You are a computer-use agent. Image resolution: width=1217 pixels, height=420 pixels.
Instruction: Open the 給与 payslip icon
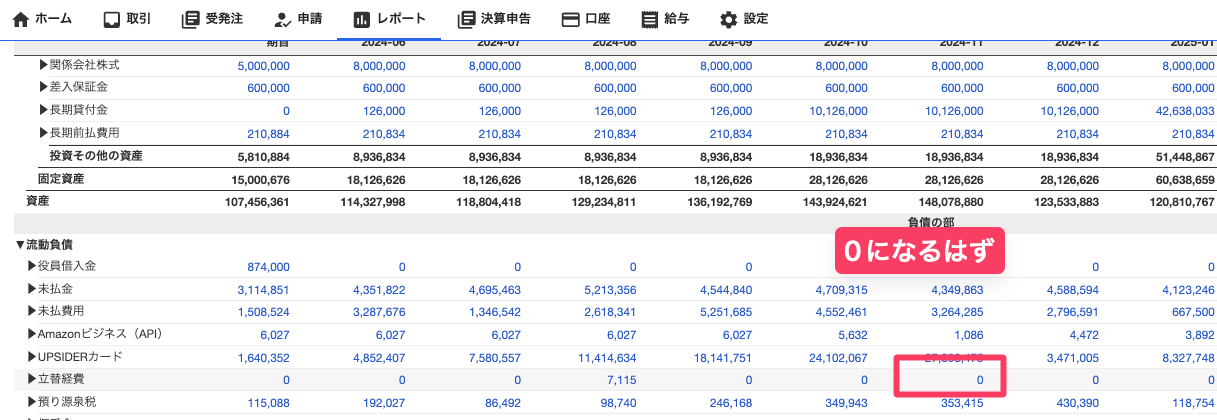click(x=651, y=19)
